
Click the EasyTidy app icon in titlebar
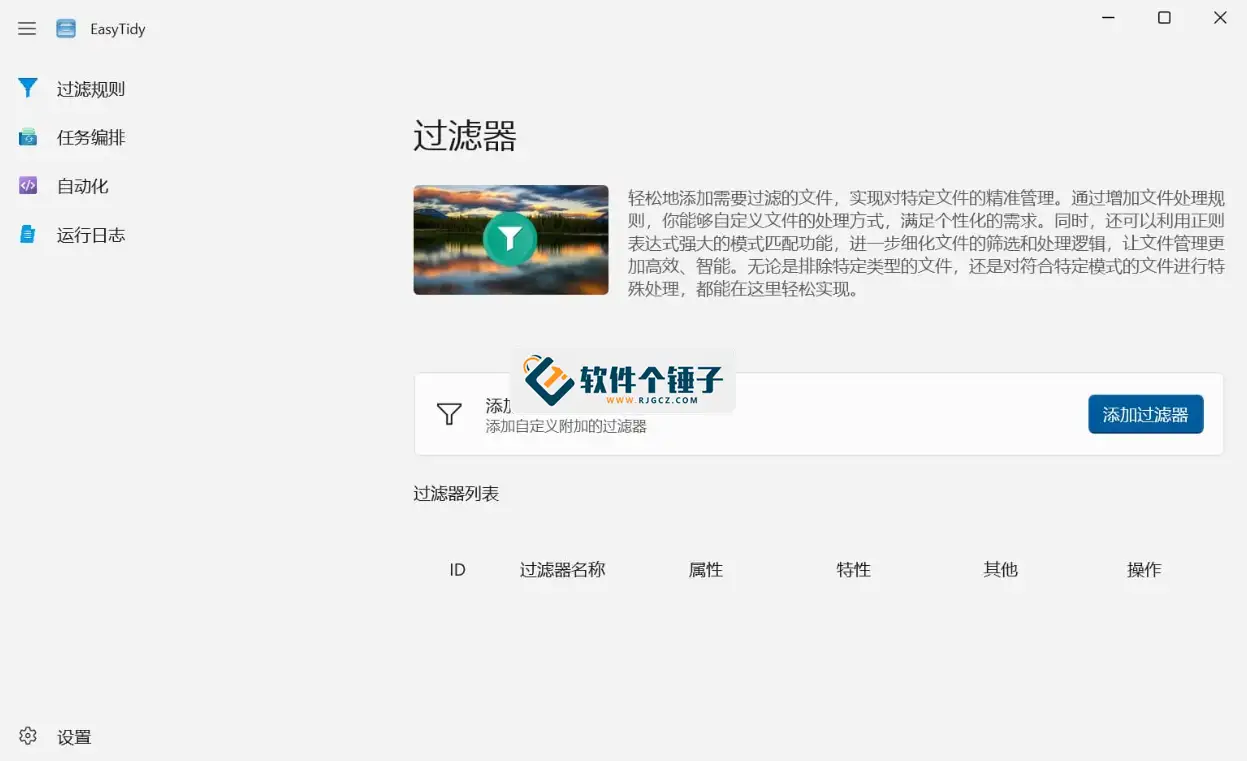coord(64,28)
